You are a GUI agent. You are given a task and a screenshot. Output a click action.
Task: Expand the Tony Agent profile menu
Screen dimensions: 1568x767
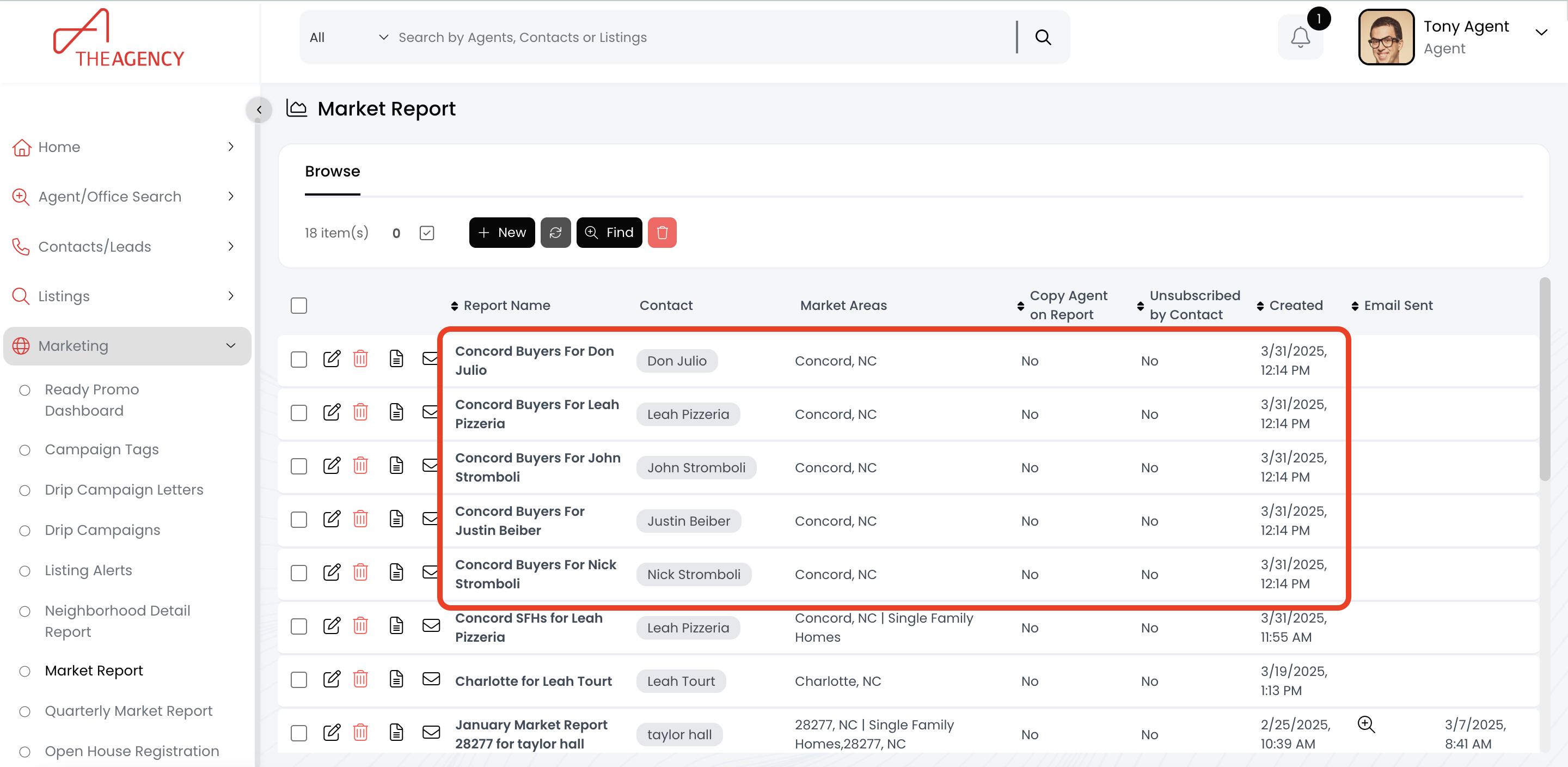pos(1541,33)
